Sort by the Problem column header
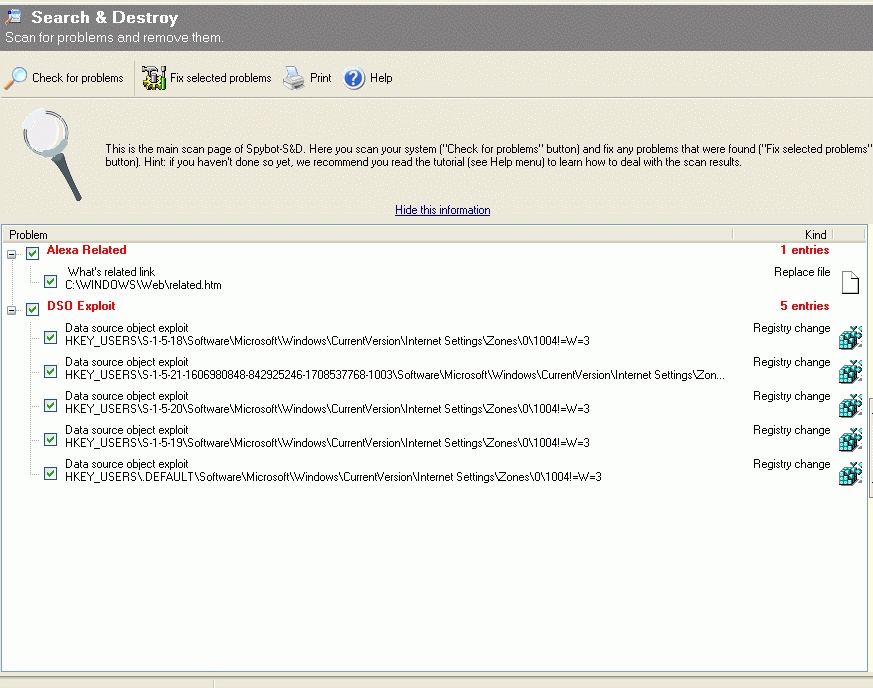The width and height of the screenshot is (873, 688). point(367,234)
